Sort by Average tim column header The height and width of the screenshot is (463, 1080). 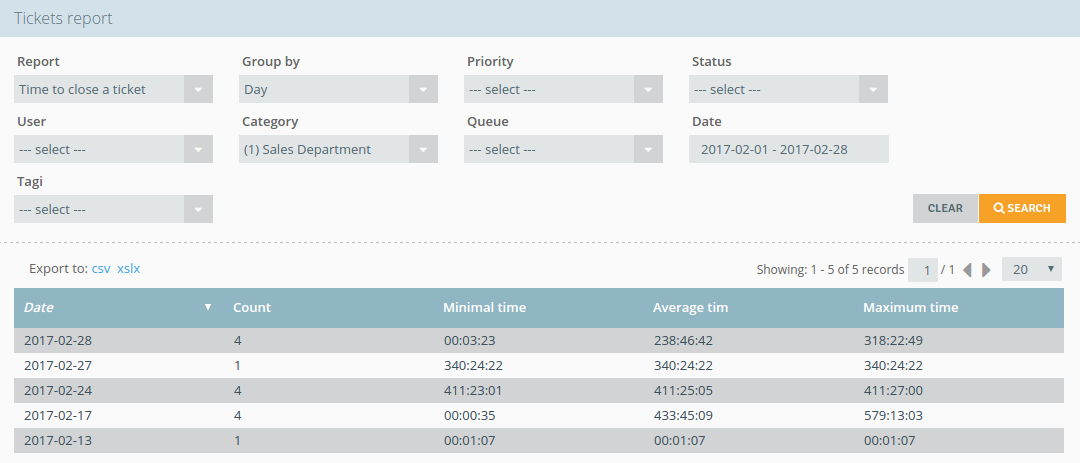(690, 308)
